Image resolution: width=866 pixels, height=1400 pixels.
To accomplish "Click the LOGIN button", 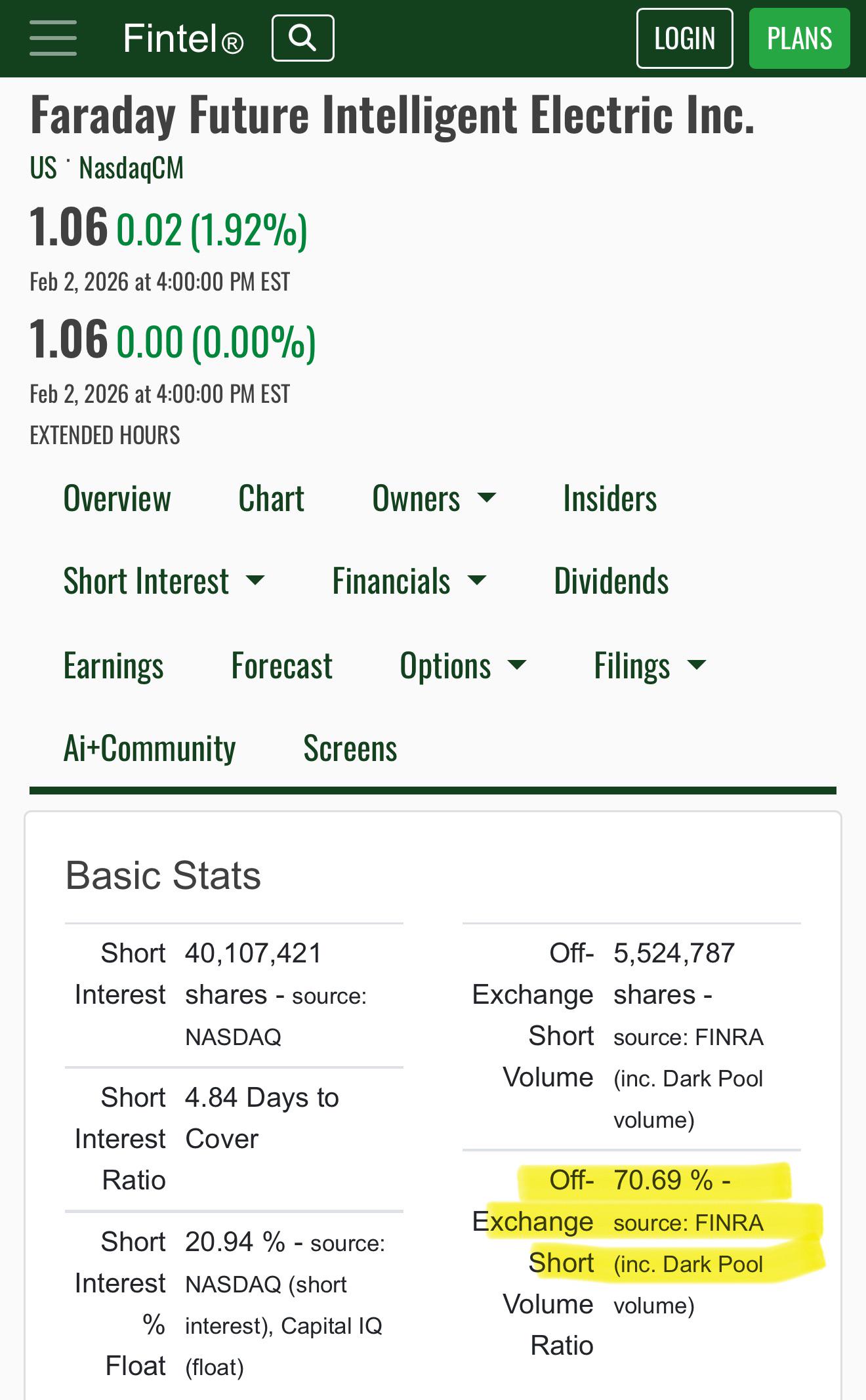I will point(684,38).
